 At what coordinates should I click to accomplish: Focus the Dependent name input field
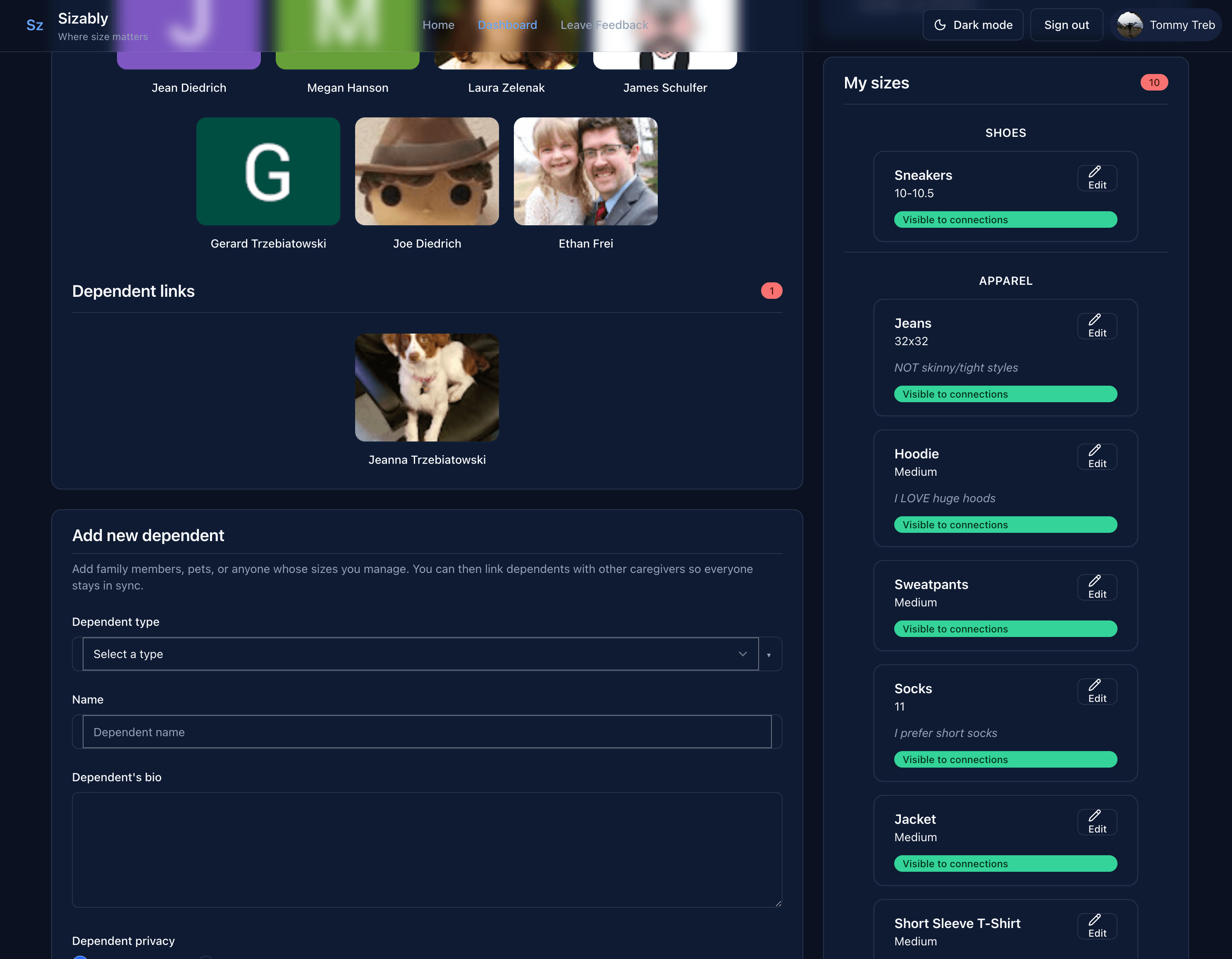(x=427, y=732)
